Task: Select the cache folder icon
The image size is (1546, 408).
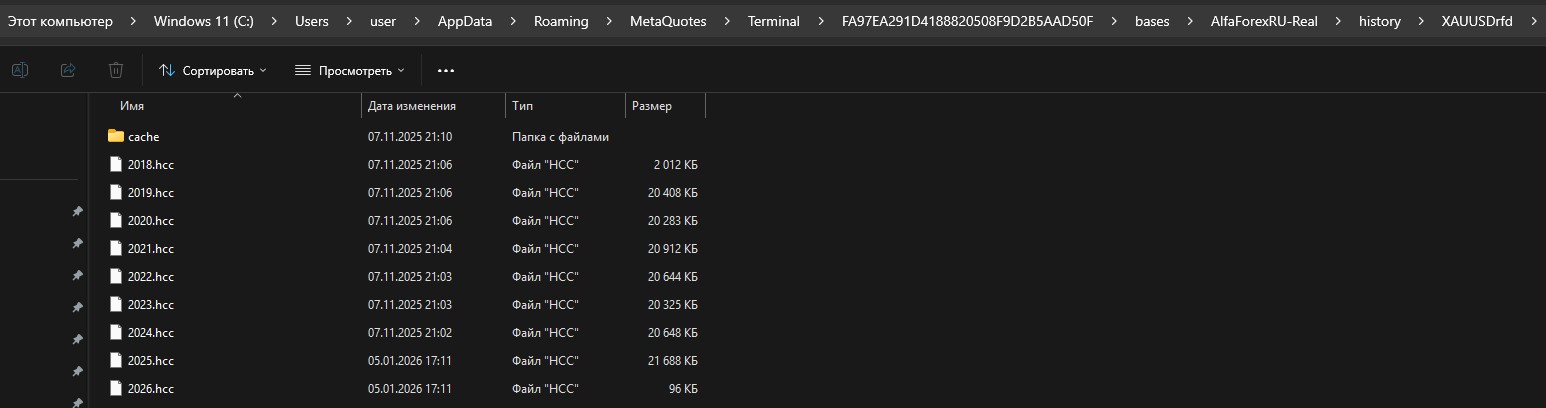Action: (x=116, y=136)
